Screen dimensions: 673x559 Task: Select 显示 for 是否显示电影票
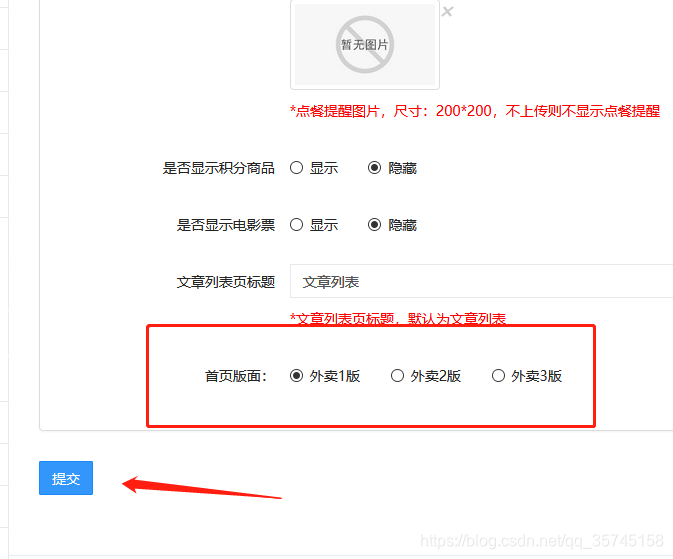click(296, 225)
